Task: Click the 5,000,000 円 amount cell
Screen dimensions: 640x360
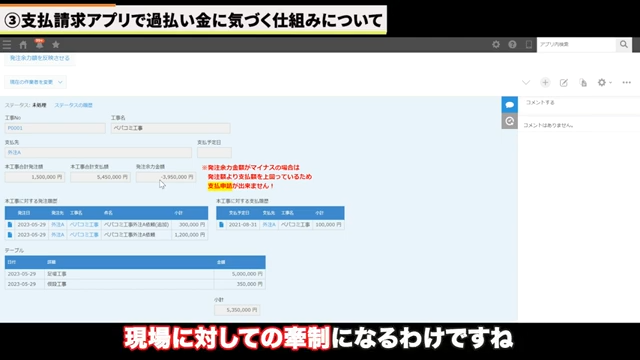Action: point(240,274)
